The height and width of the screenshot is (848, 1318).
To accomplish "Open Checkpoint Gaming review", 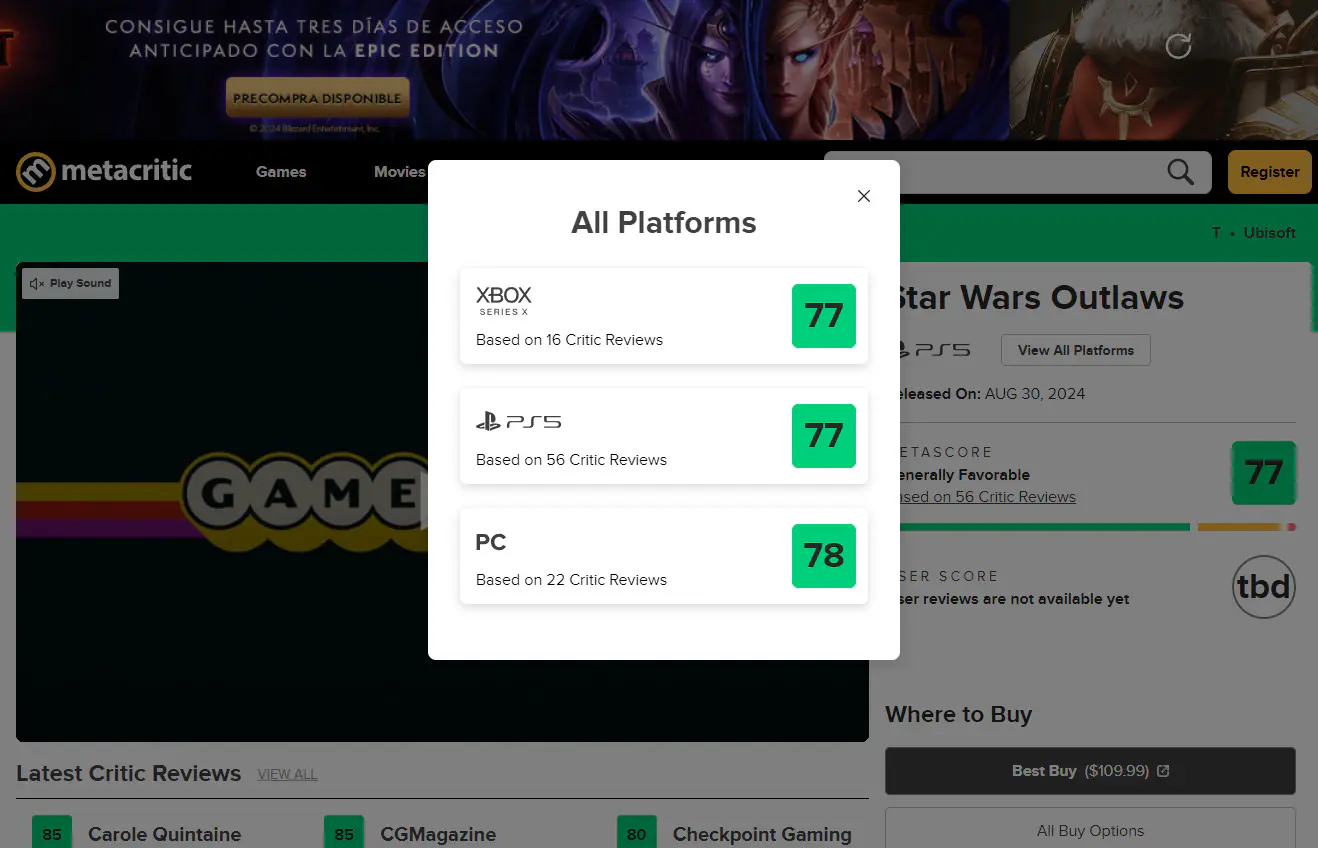I will pos(762,834).
